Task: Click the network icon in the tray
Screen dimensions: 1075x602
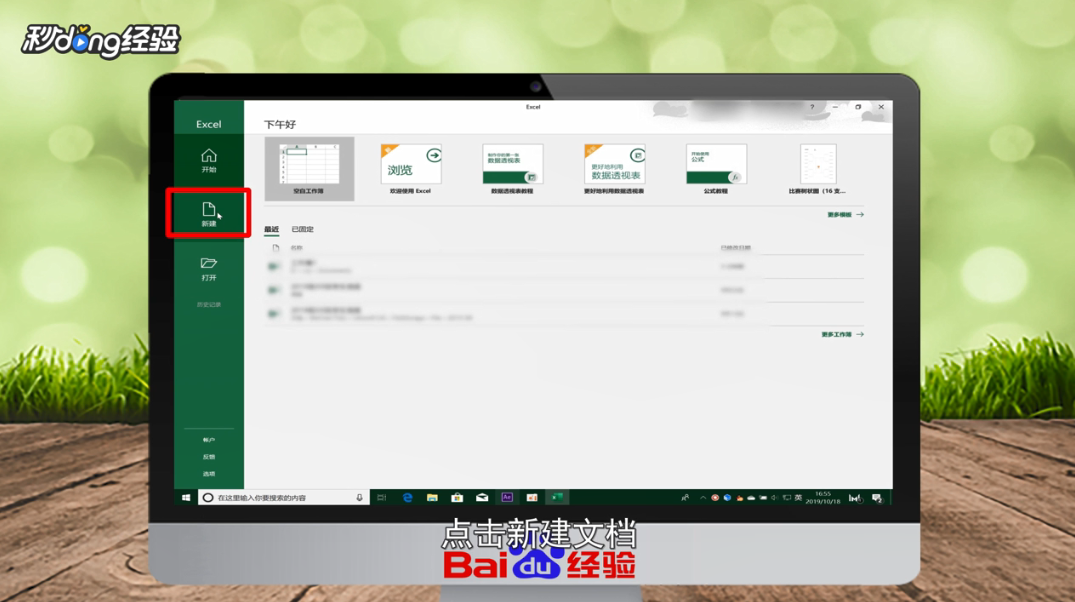Action: pos(786,498)
